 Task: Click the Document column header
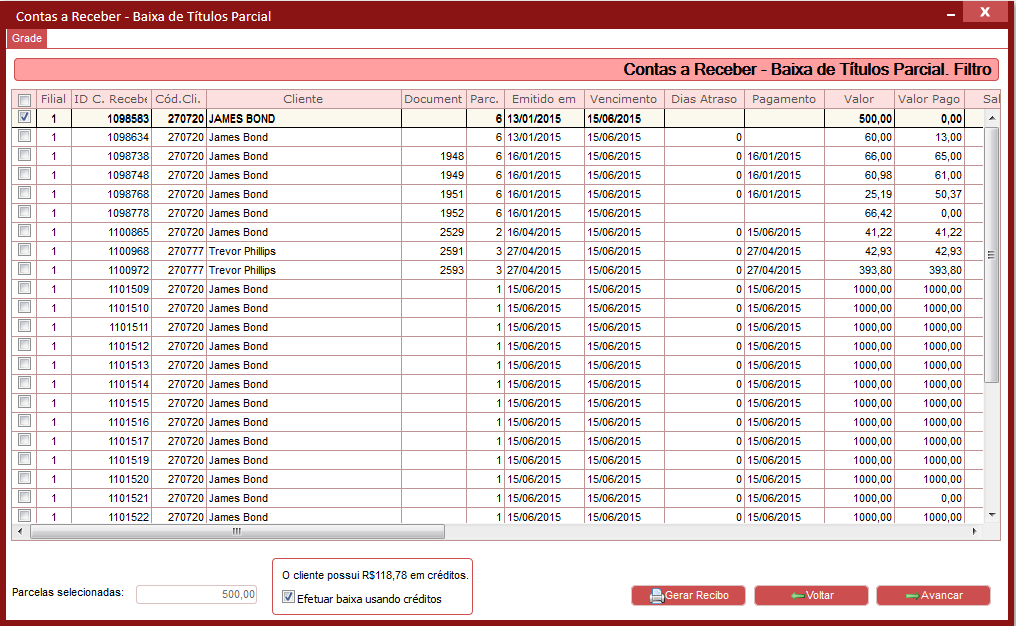coord(433,99)
